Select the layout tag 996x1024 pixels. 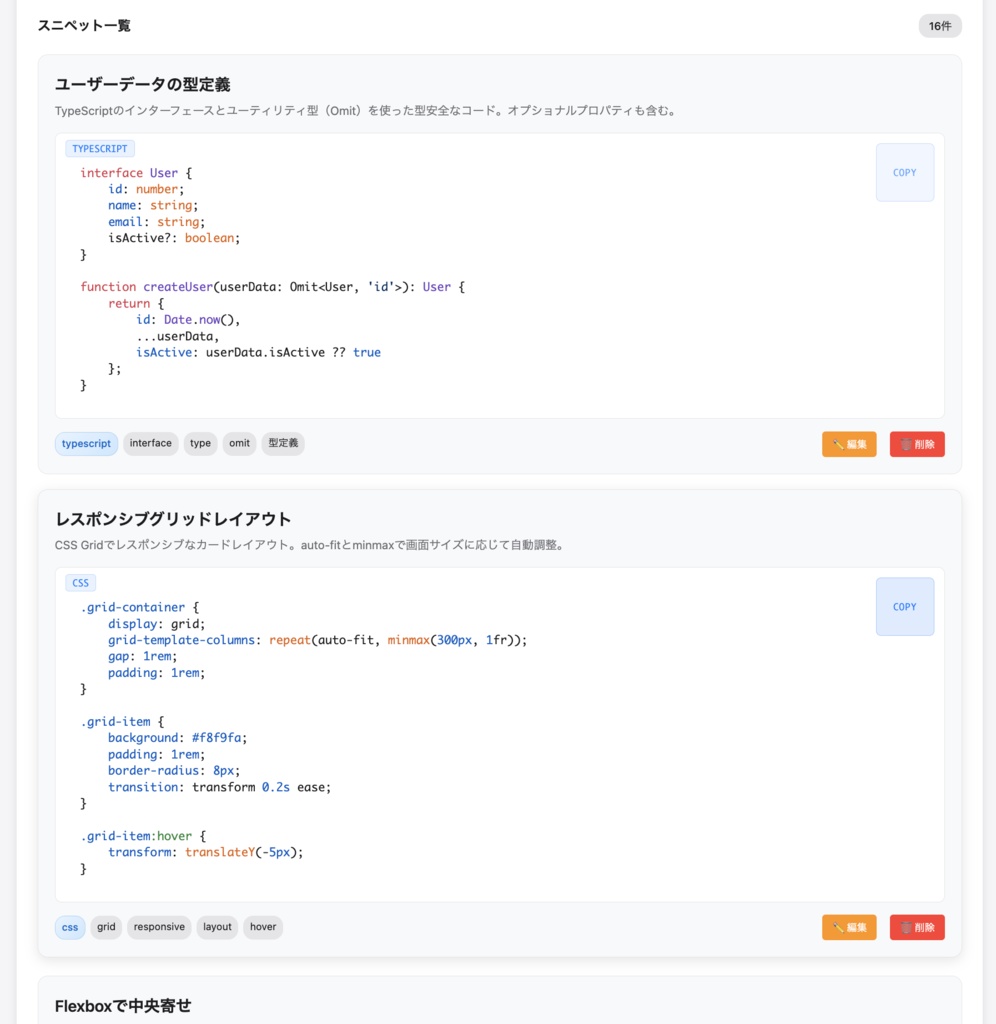click(217, 927)
